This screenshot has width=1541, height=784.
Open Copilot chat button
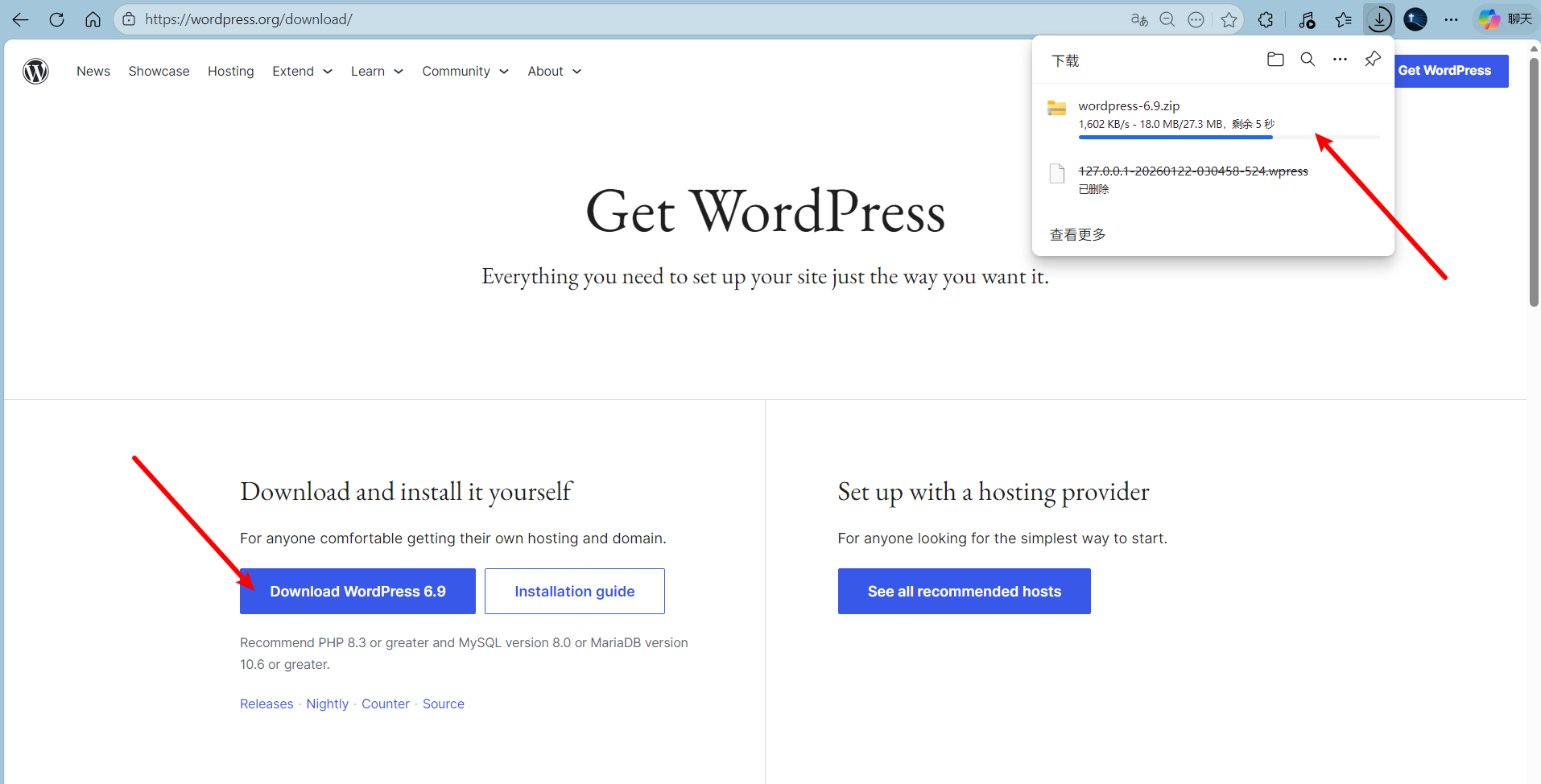[1505, 19]
